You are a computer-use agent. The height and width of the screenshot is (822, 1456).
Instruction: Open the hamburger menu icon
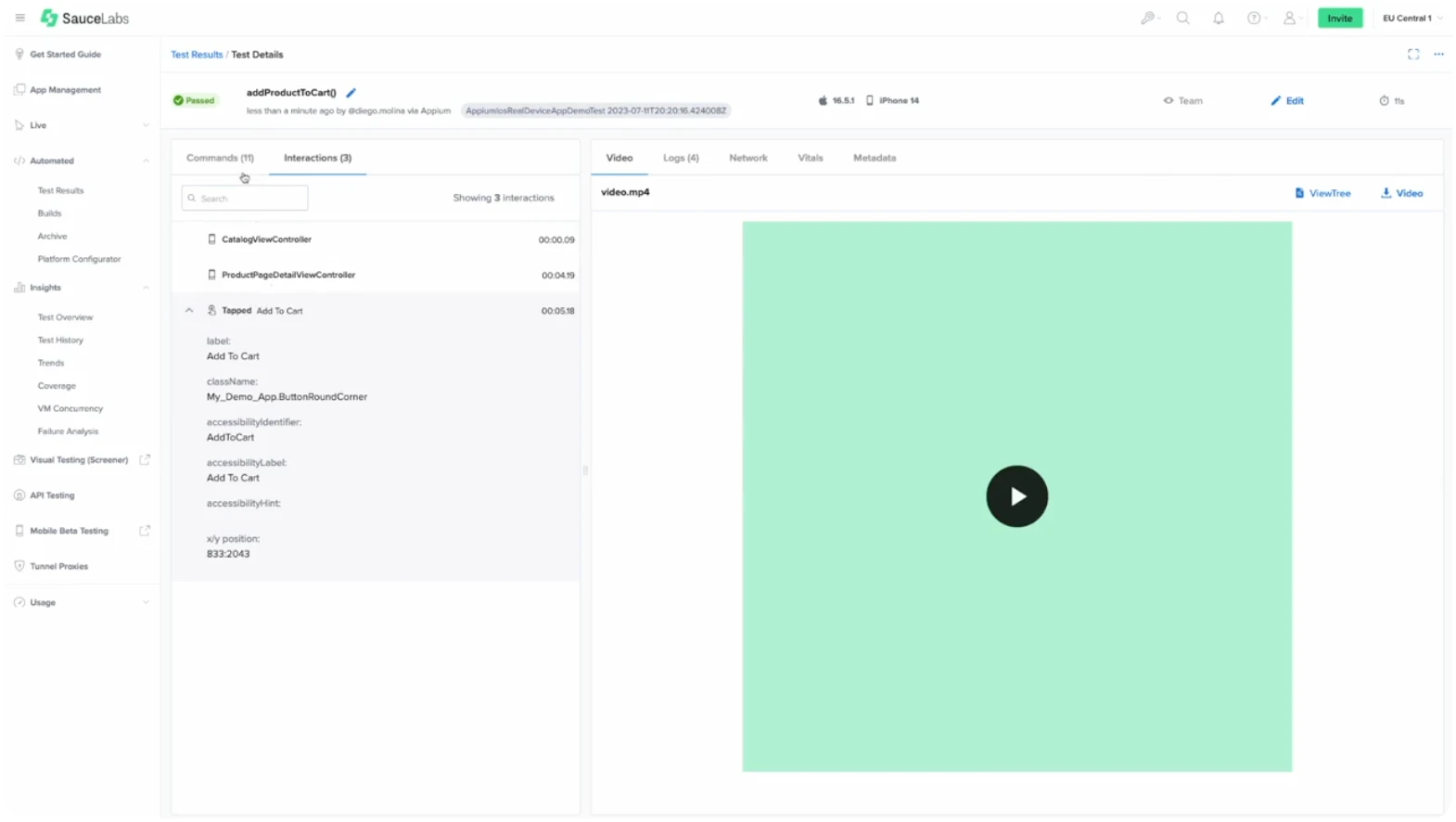[x=19, y=18]
